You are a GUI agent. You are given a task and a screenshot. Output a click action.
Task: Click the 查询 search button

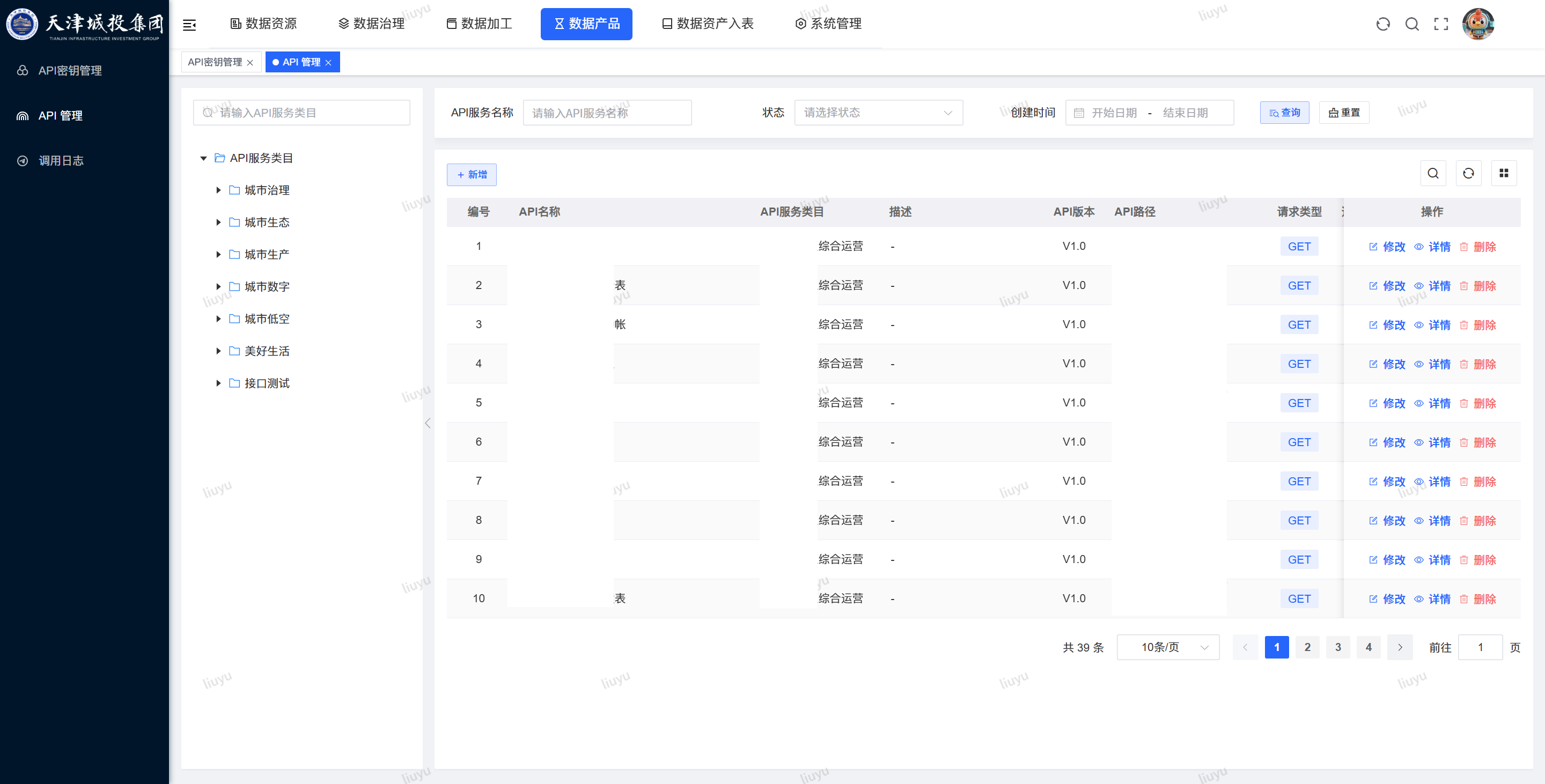coord(1284,113)
